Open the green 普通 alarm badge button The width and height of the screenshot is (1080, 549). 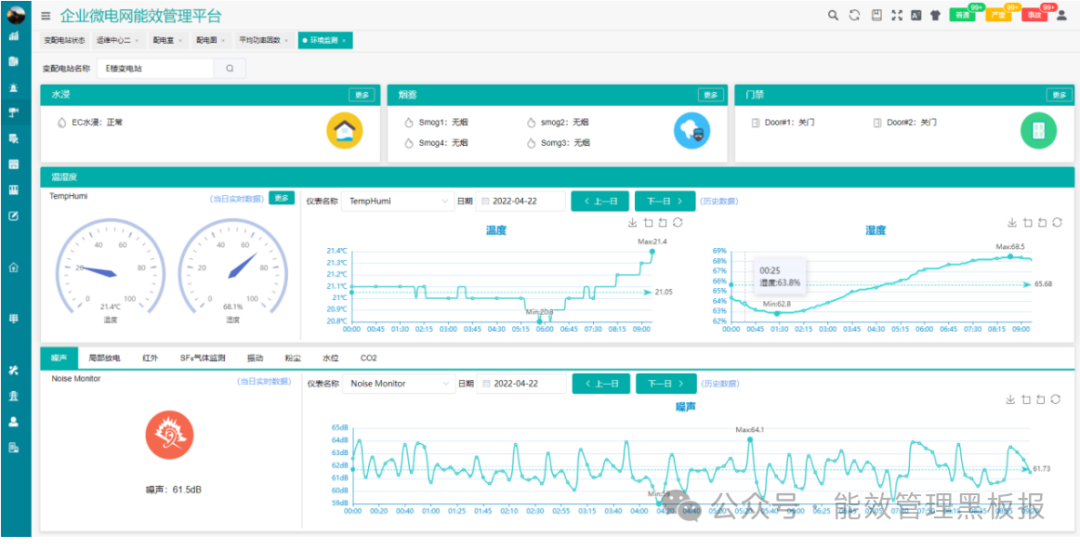click(962, 14)
